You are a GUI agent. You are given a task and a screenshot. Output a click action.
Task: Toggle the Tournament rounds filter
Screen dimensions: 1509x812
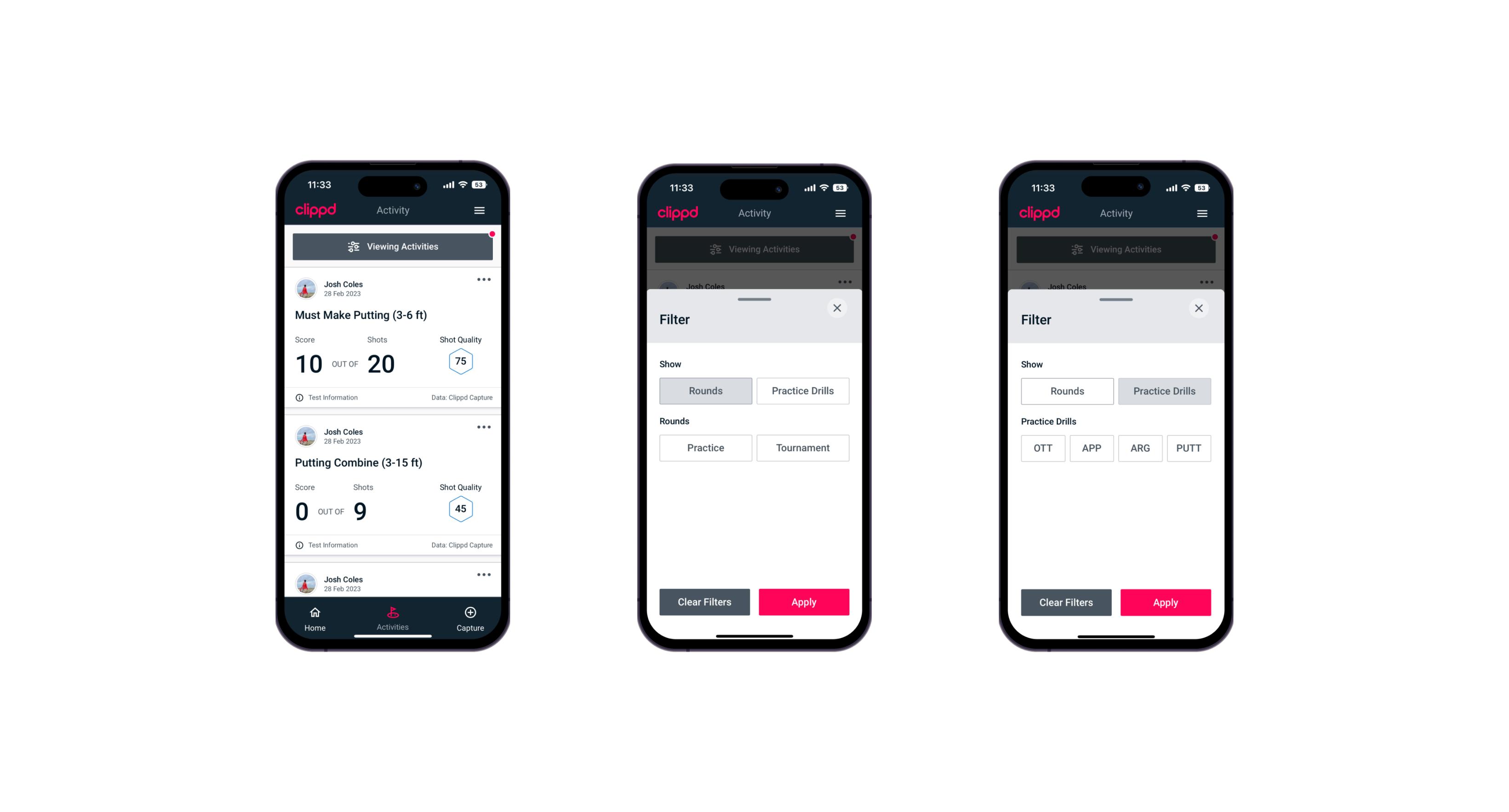[x=801, y=447]
